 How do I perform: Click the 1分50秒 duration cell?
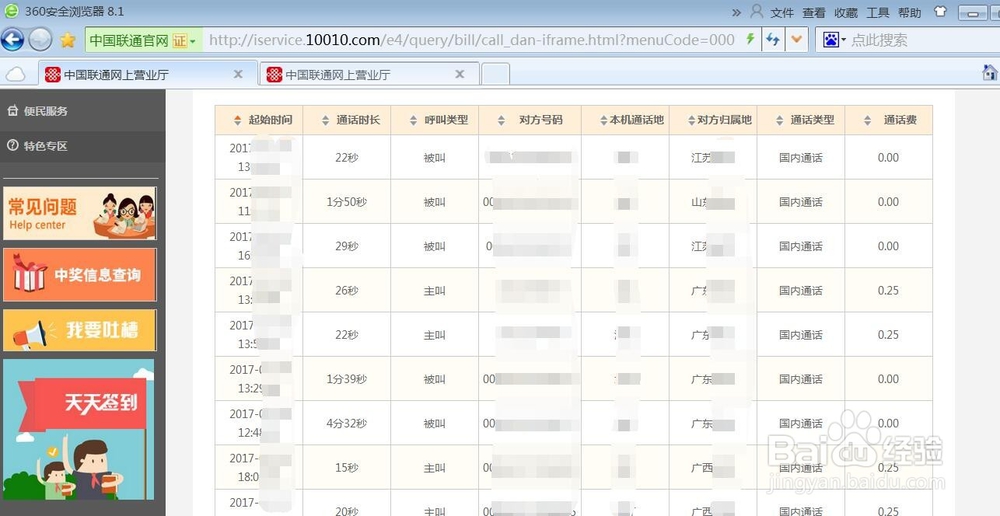[x=347, y=202]
